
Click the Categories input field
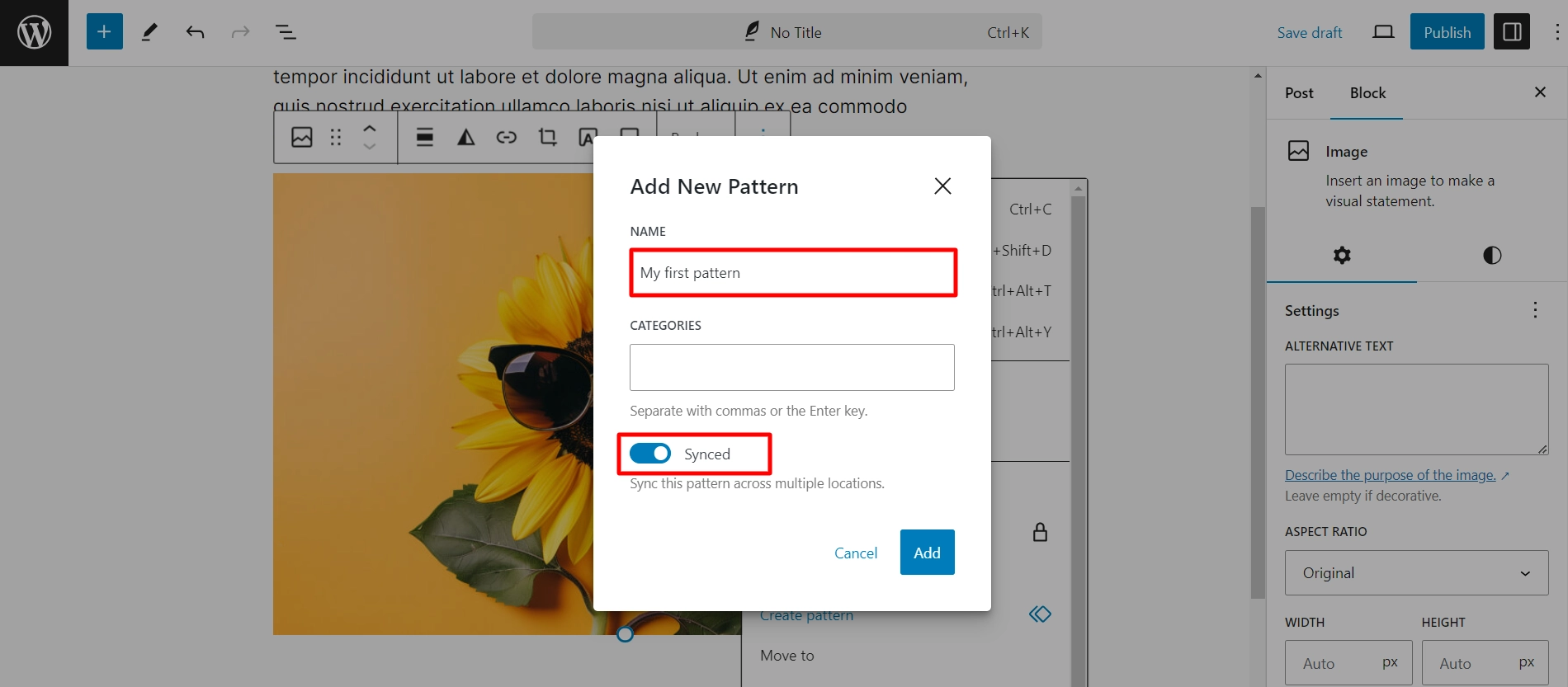[792, 367]
